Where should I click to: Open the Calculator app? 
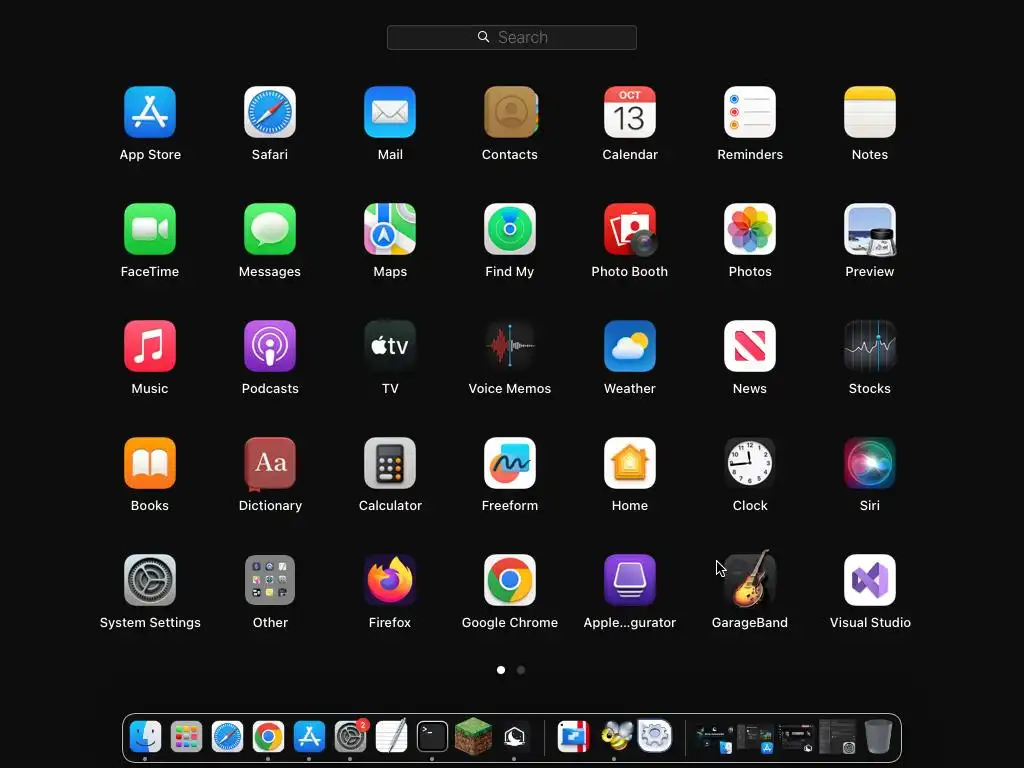[390, 463]
